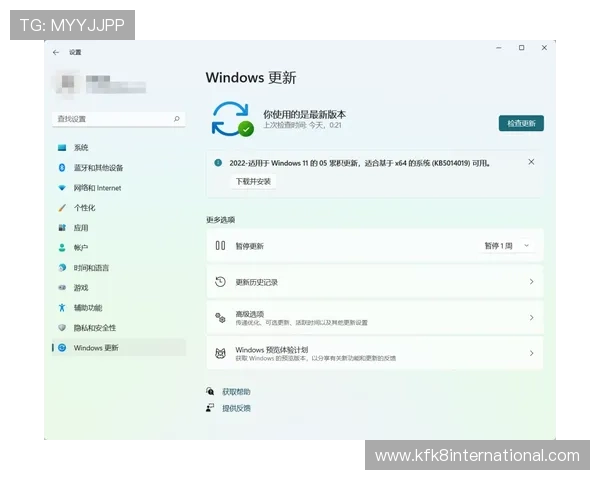The image size is (600, 480).
Task: Click the blurred user profile avatar
Action: pos(67,85)
